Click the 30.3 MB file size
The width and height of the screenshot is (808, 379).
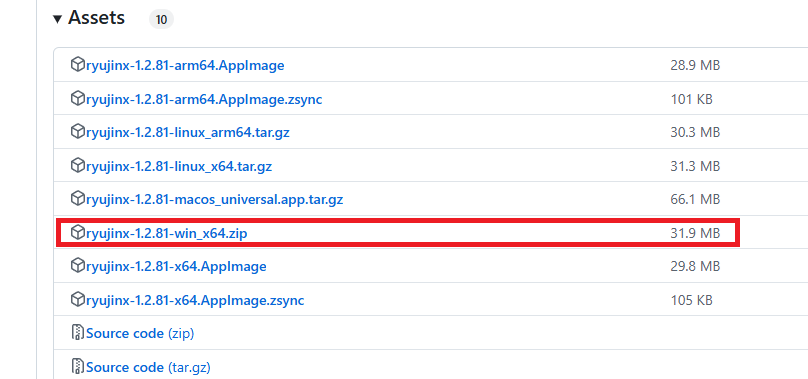click(695, 133)
